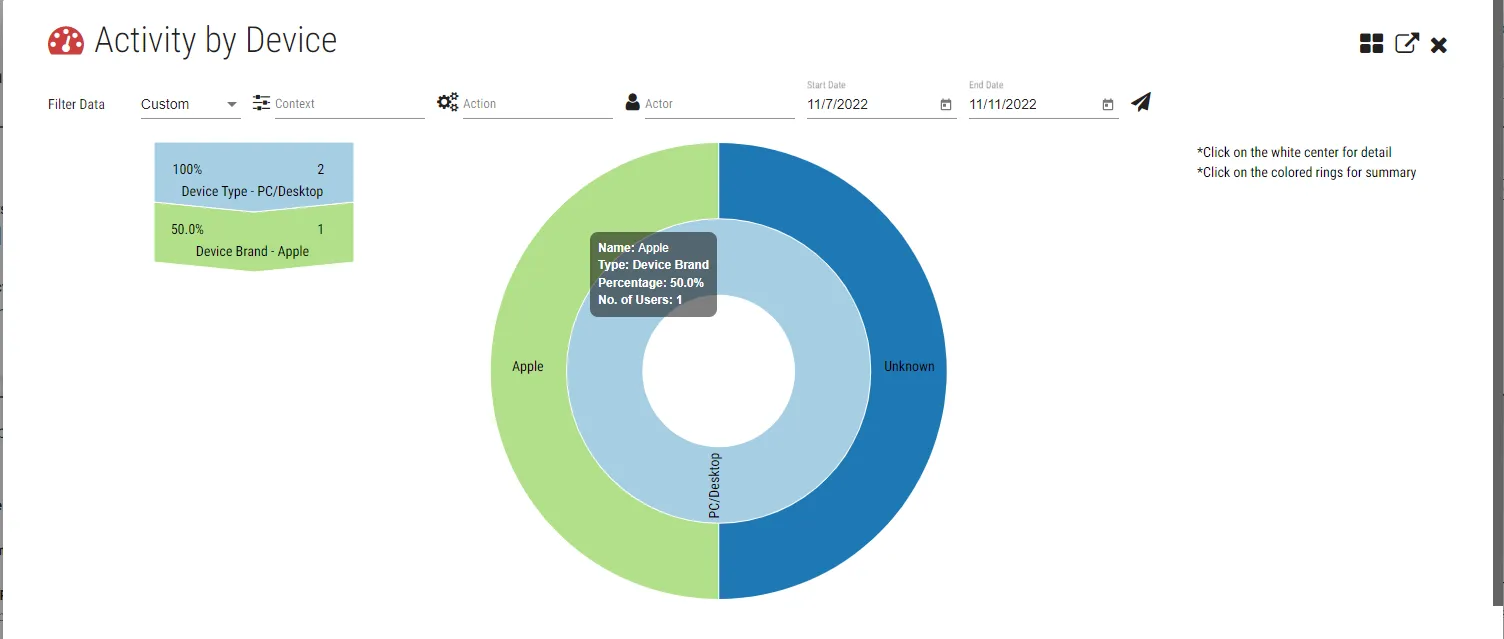The image size is (1504, 639).
Task: Click the Start Date field 11/7/2022
Action: 870,104
